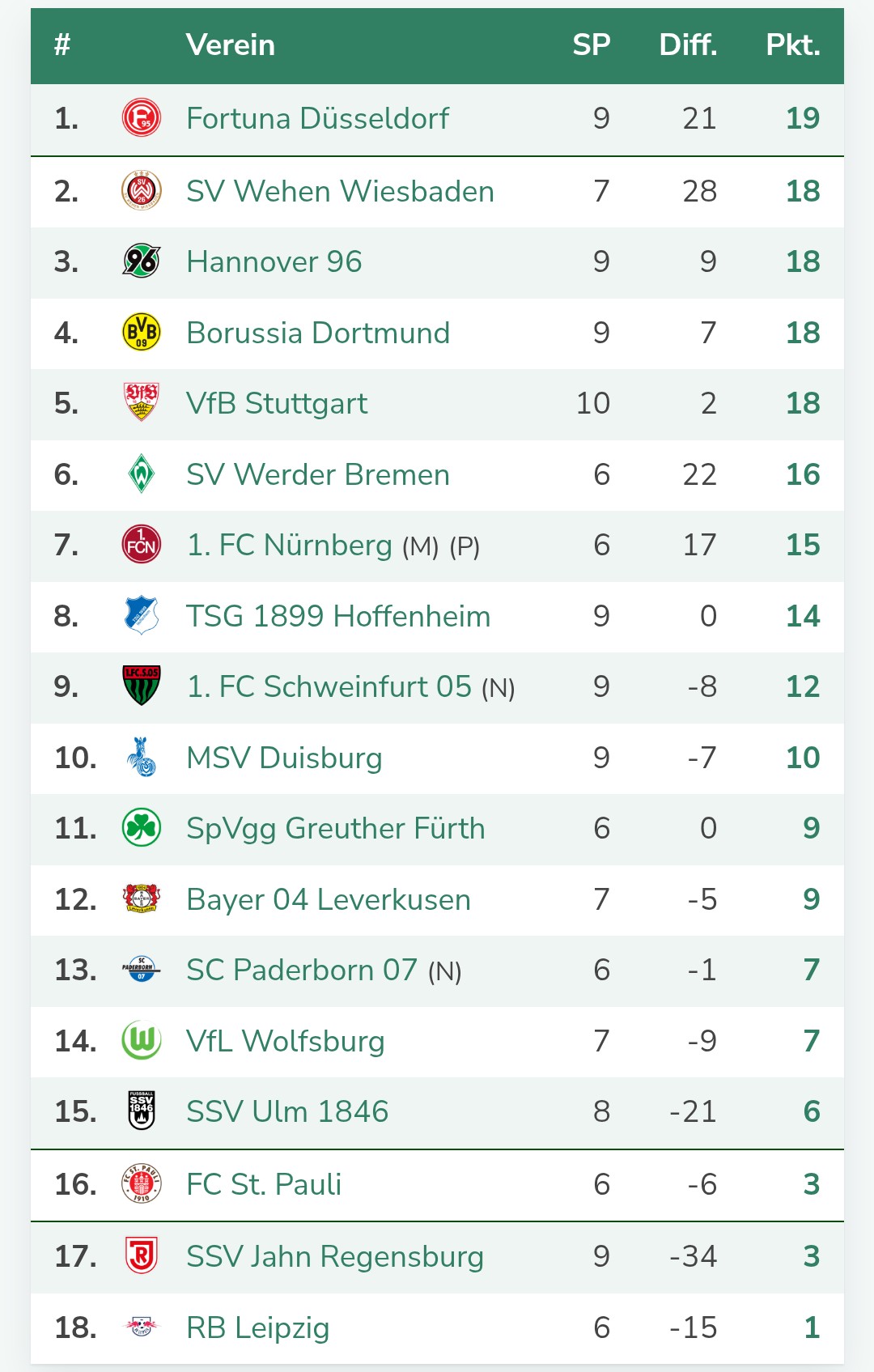The image size is (874, 1372).
Task: Click the VfB Stuttgart crest
Action: tap(141, 403)
